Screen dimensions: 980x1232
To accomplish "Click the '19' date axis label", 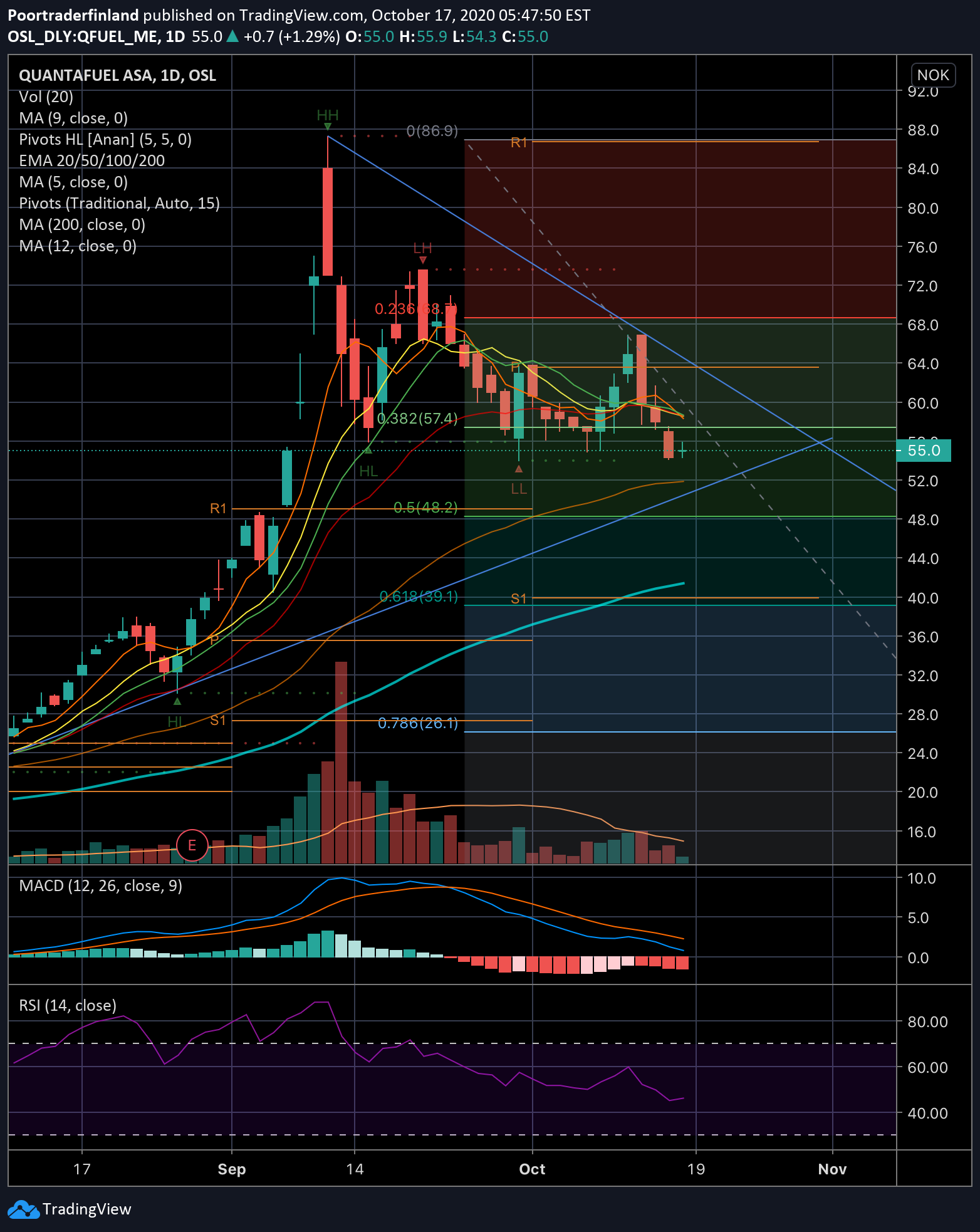I will 696,1169.
